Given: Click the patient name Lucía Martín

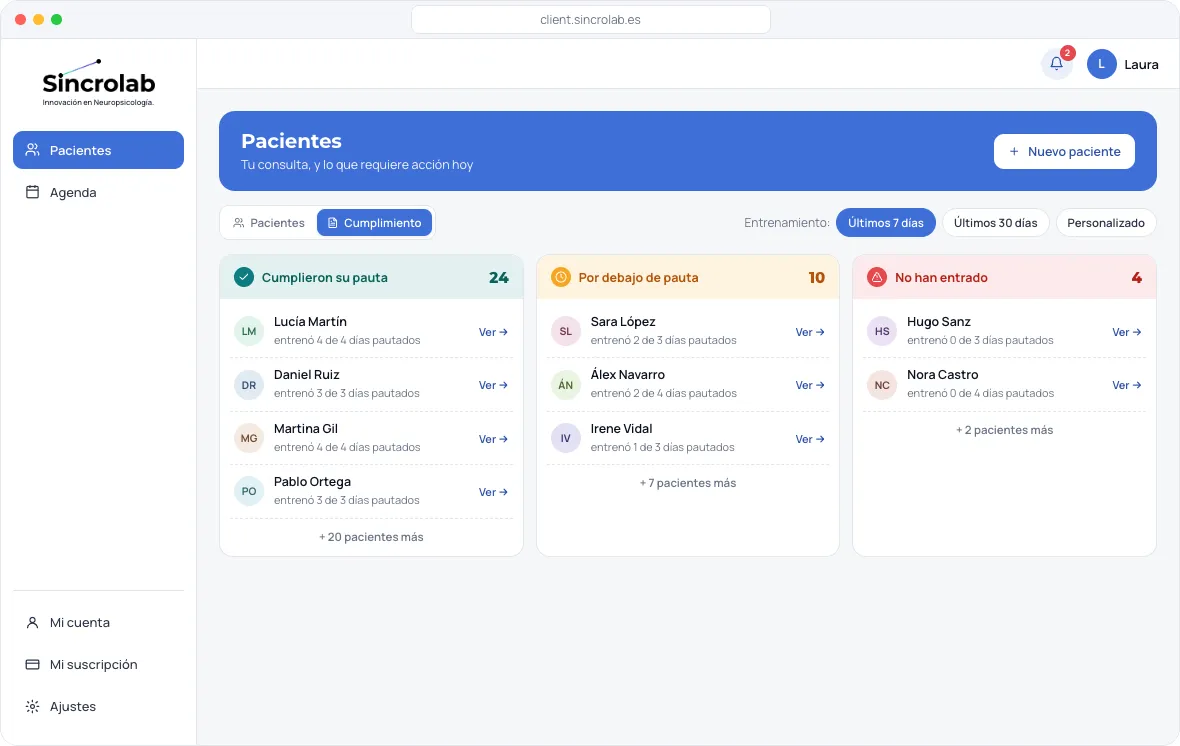Looking at the screenshot, I should pos(310,321).
